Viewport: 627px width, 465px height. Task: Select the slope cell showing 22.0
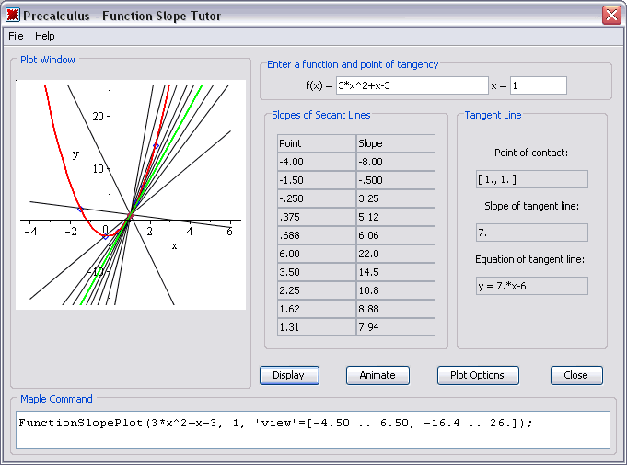point(394,253)
